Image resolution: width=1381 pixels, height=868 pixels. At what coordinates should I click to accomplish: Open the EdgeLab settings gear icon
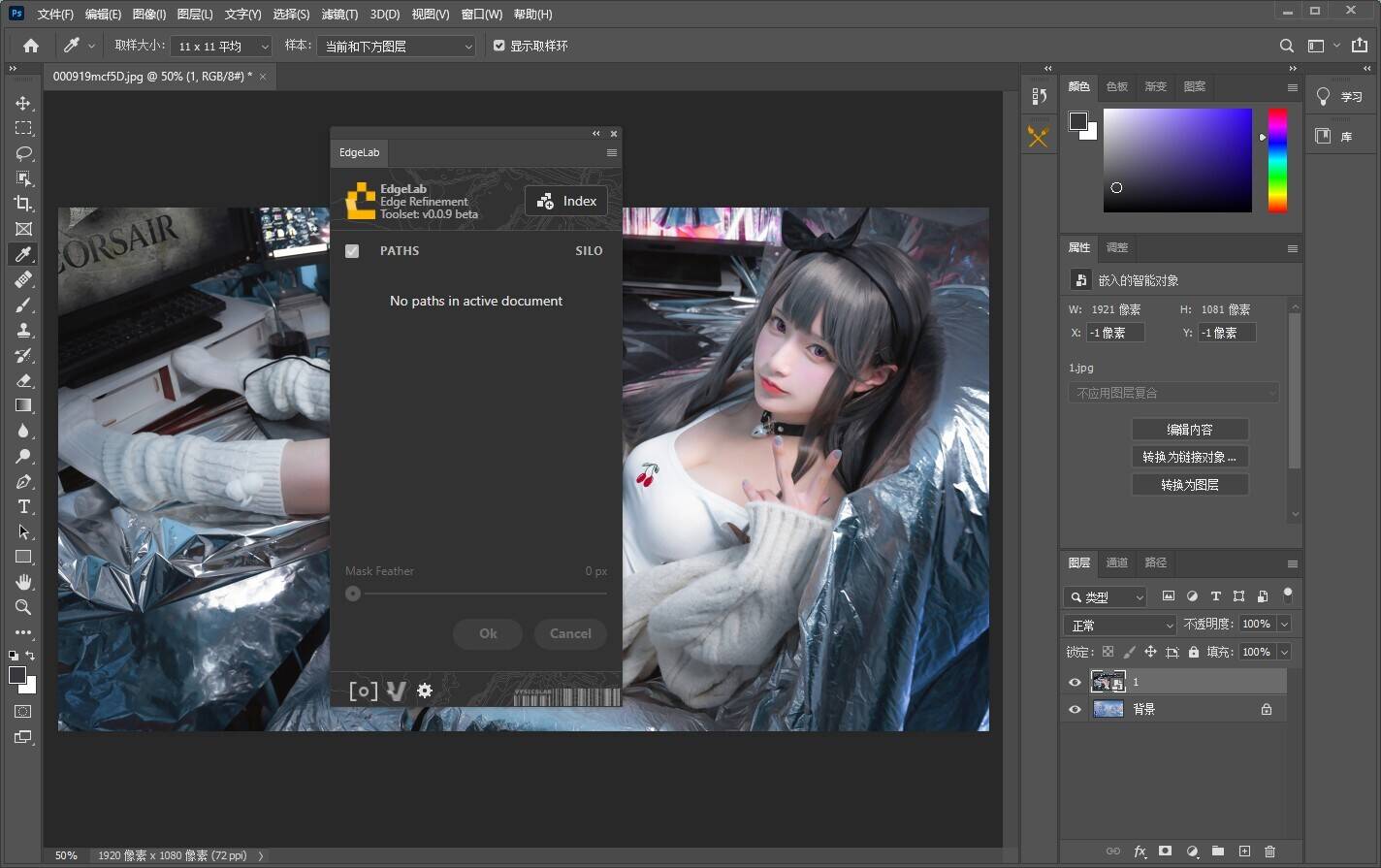click(x=425, y=691)
